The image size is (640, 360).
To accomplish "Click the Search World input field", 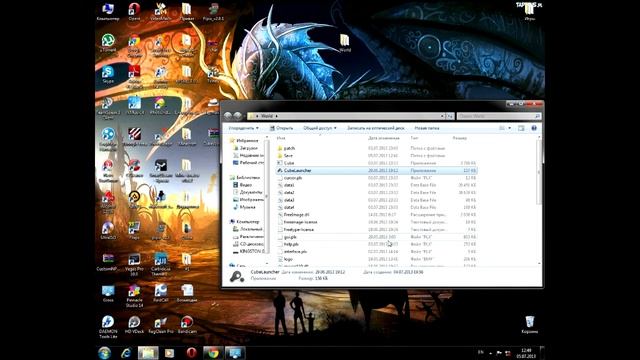I will tap(499, 116).
